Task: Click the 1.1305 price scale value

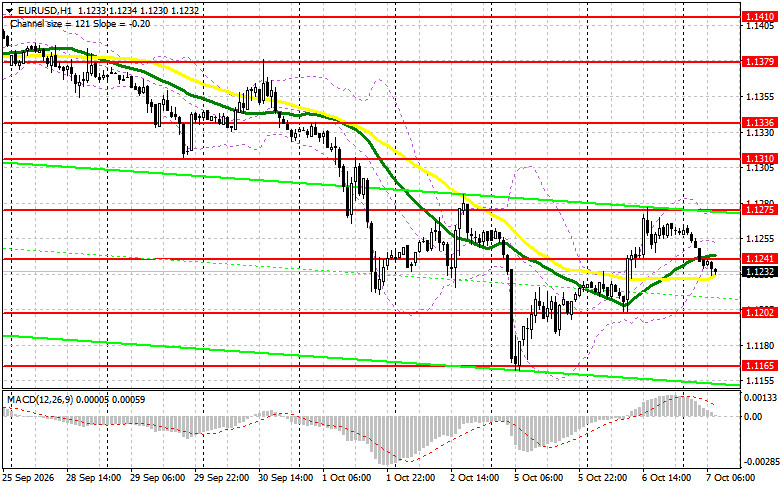Action: pyautogui.click(x=761, y=168)
